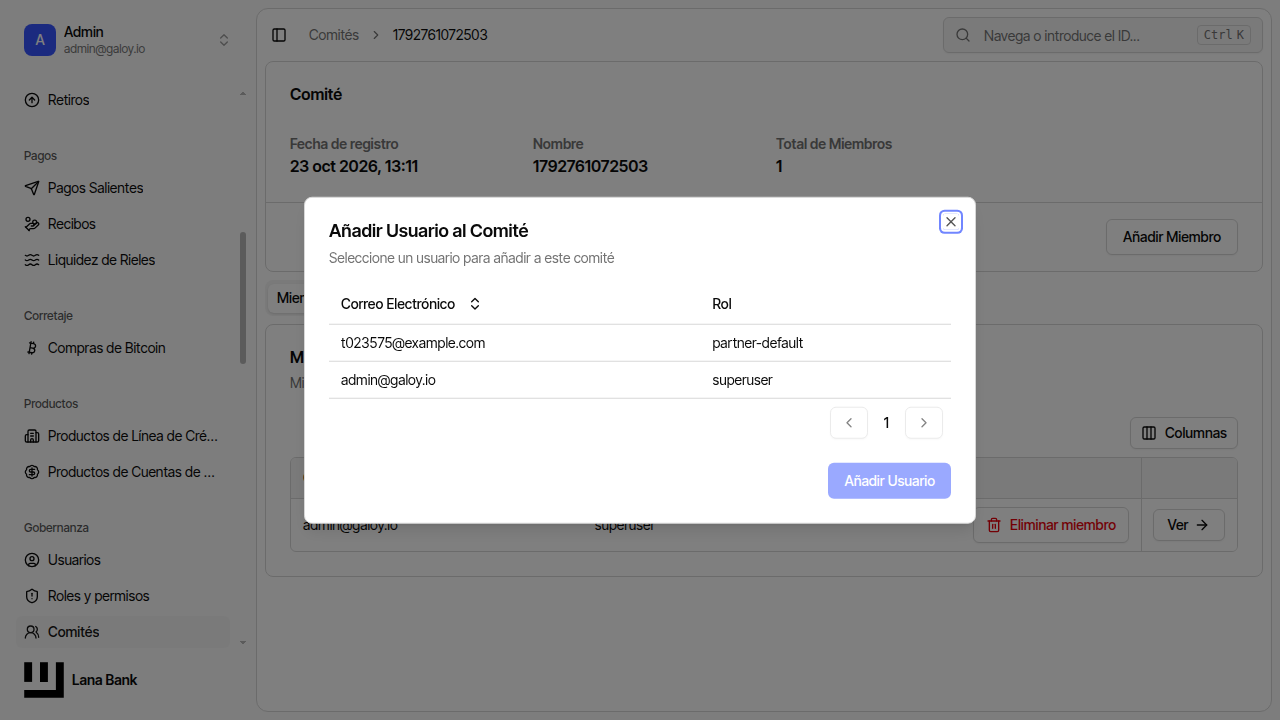Image resolution: width=1280 pixels, height=720 pixels.
Task: Open the Admin account switcher
Action: click(x=128, y=40)
